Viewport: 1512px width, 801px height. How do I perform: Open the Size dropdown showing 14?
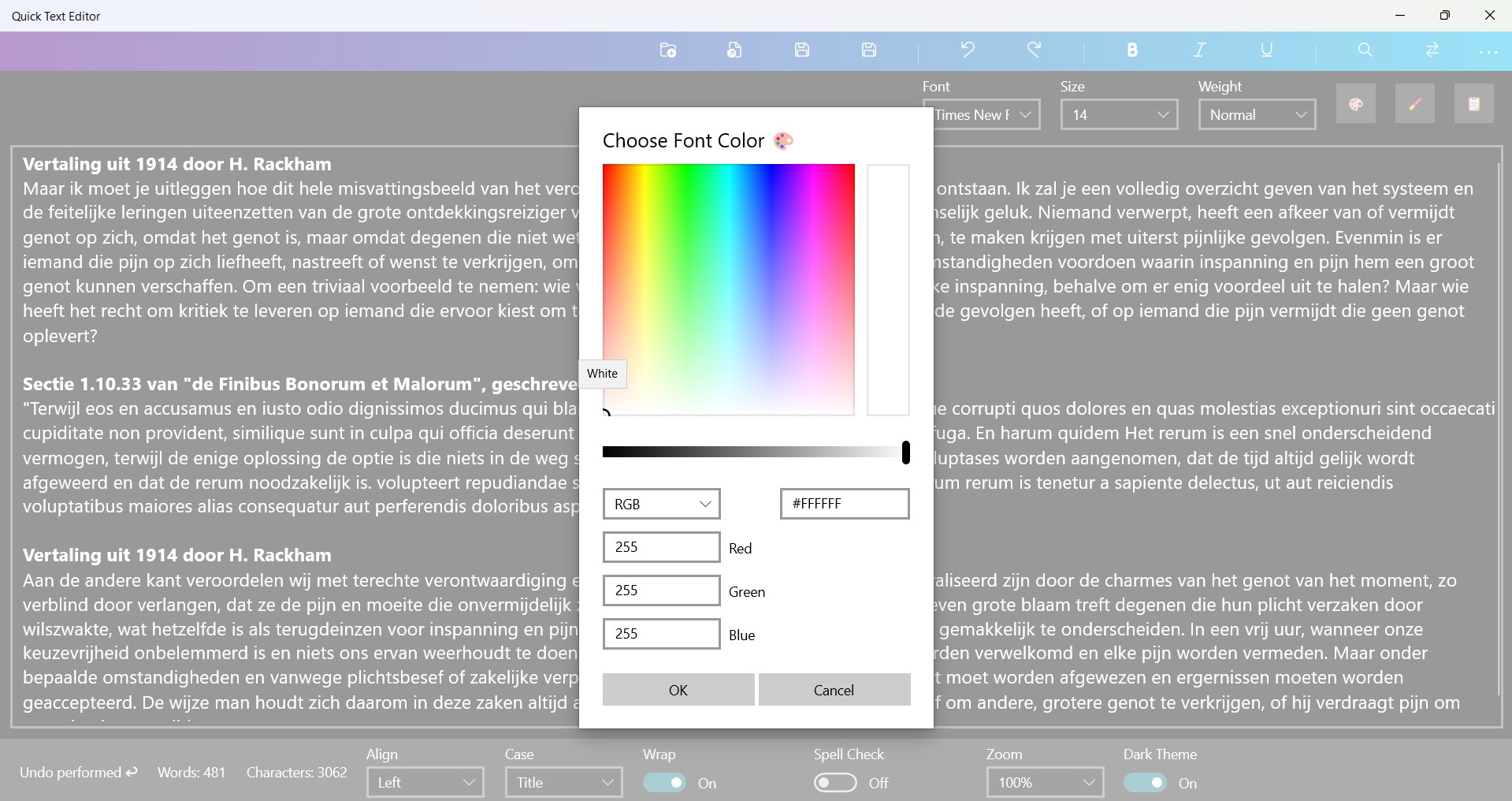click(x=1119, y=114)
